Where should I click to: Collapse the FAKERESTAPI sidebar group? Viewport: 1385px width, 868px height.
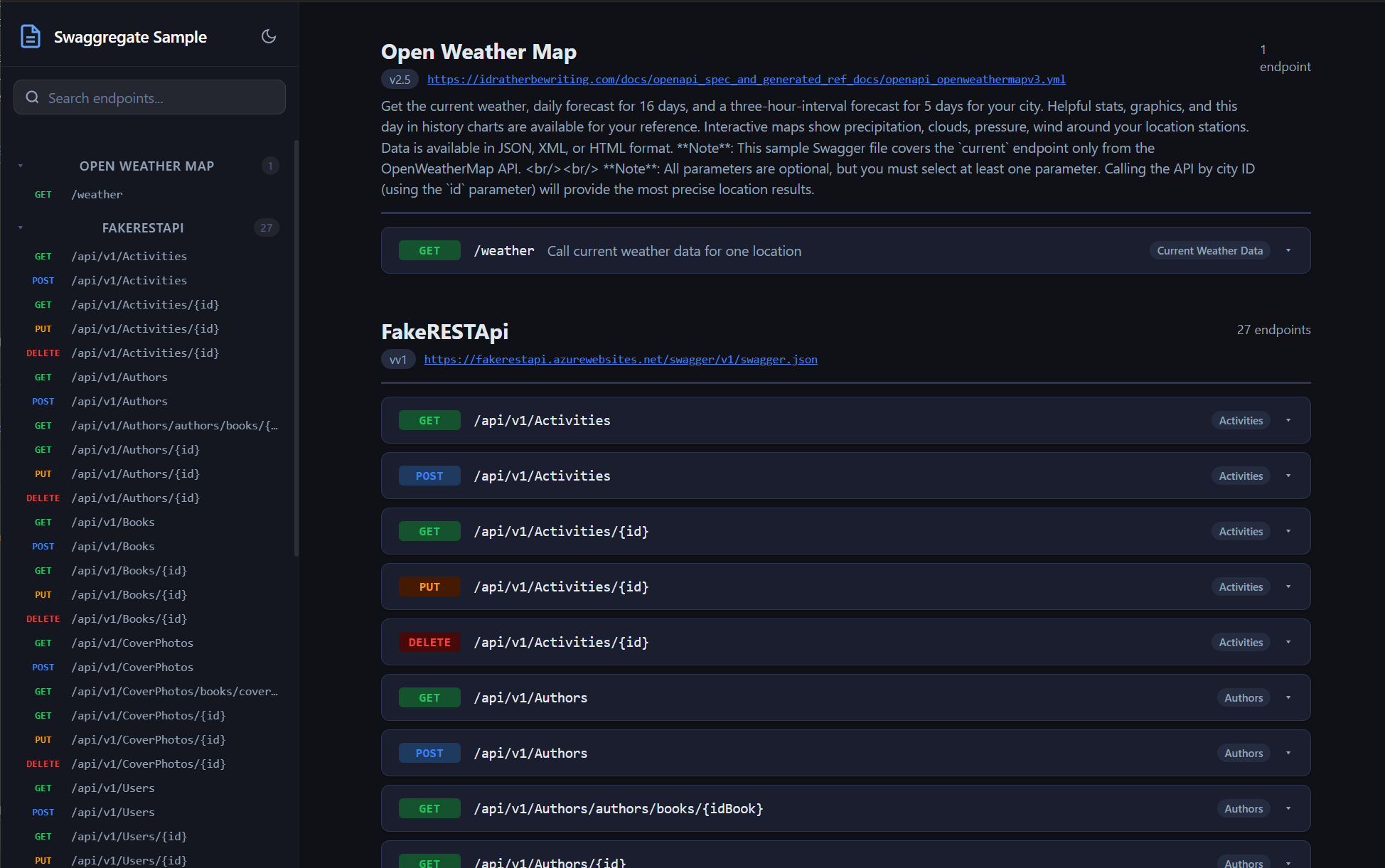pyautogui.click(x=21, y=227)
